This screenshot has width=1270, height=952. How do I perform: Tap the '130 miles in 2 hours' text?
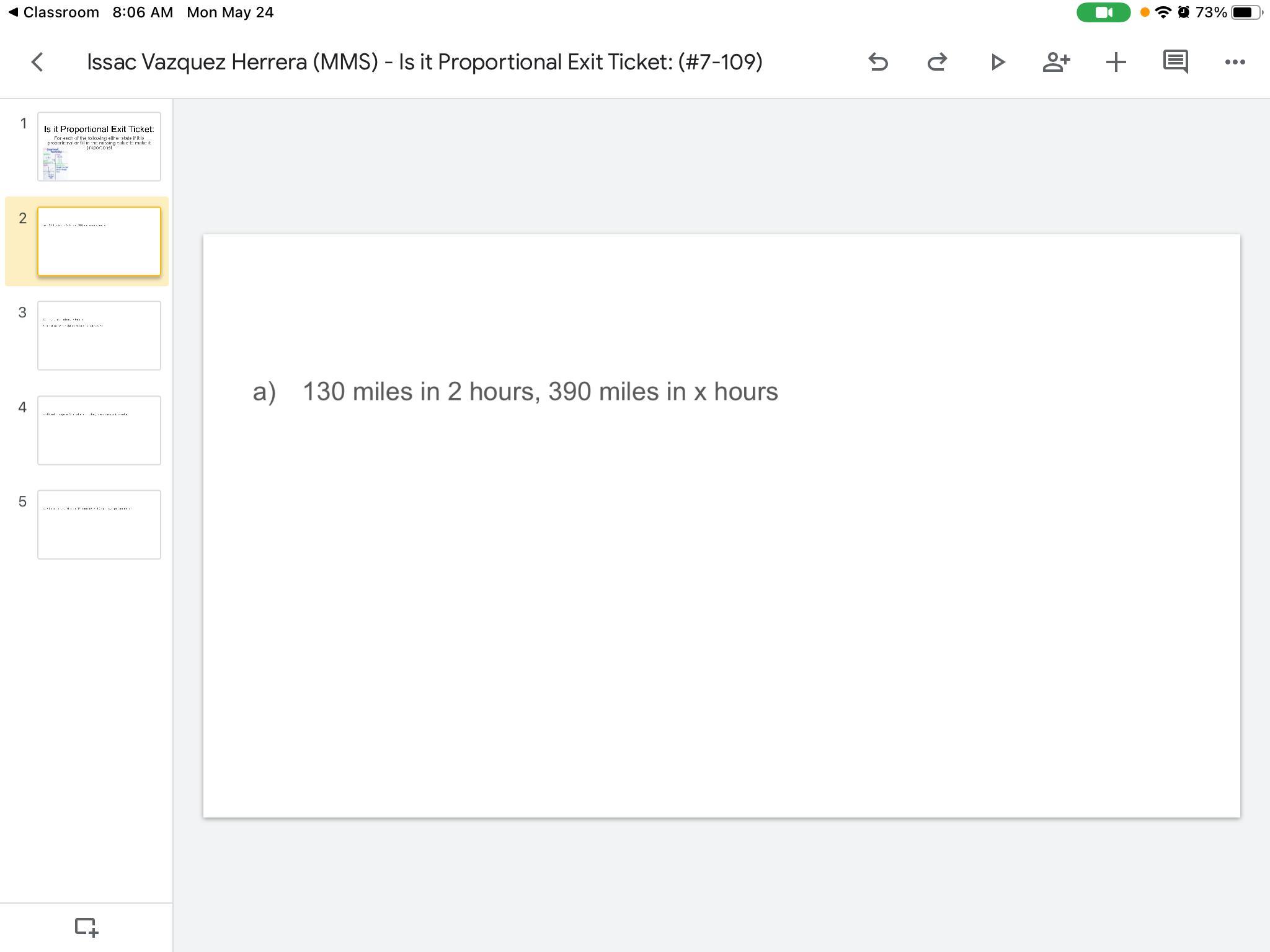(540, 392)
